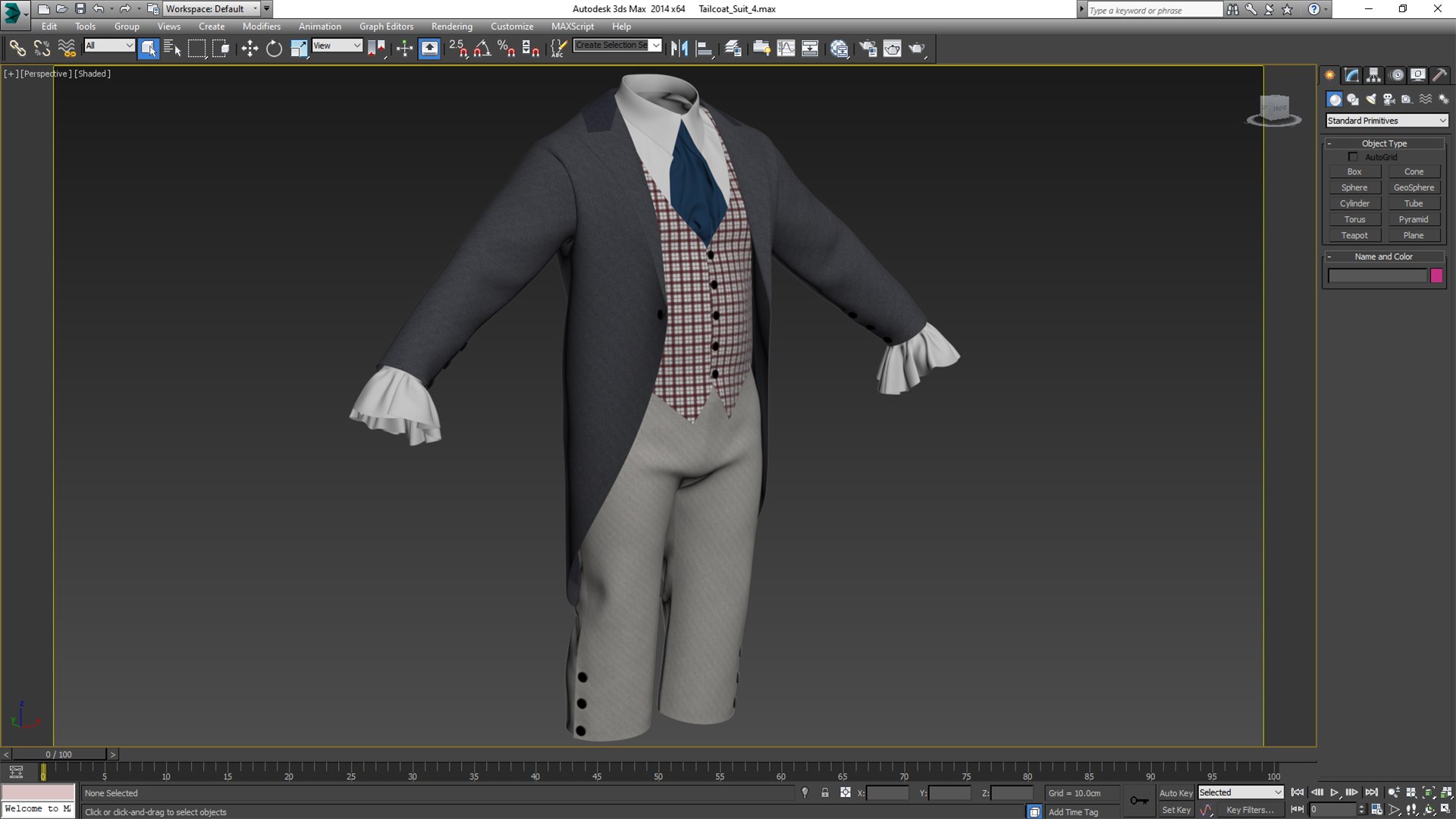Click the pink object color swatch
This screenshot has width=1456, height=819.
pos(1436,276)
